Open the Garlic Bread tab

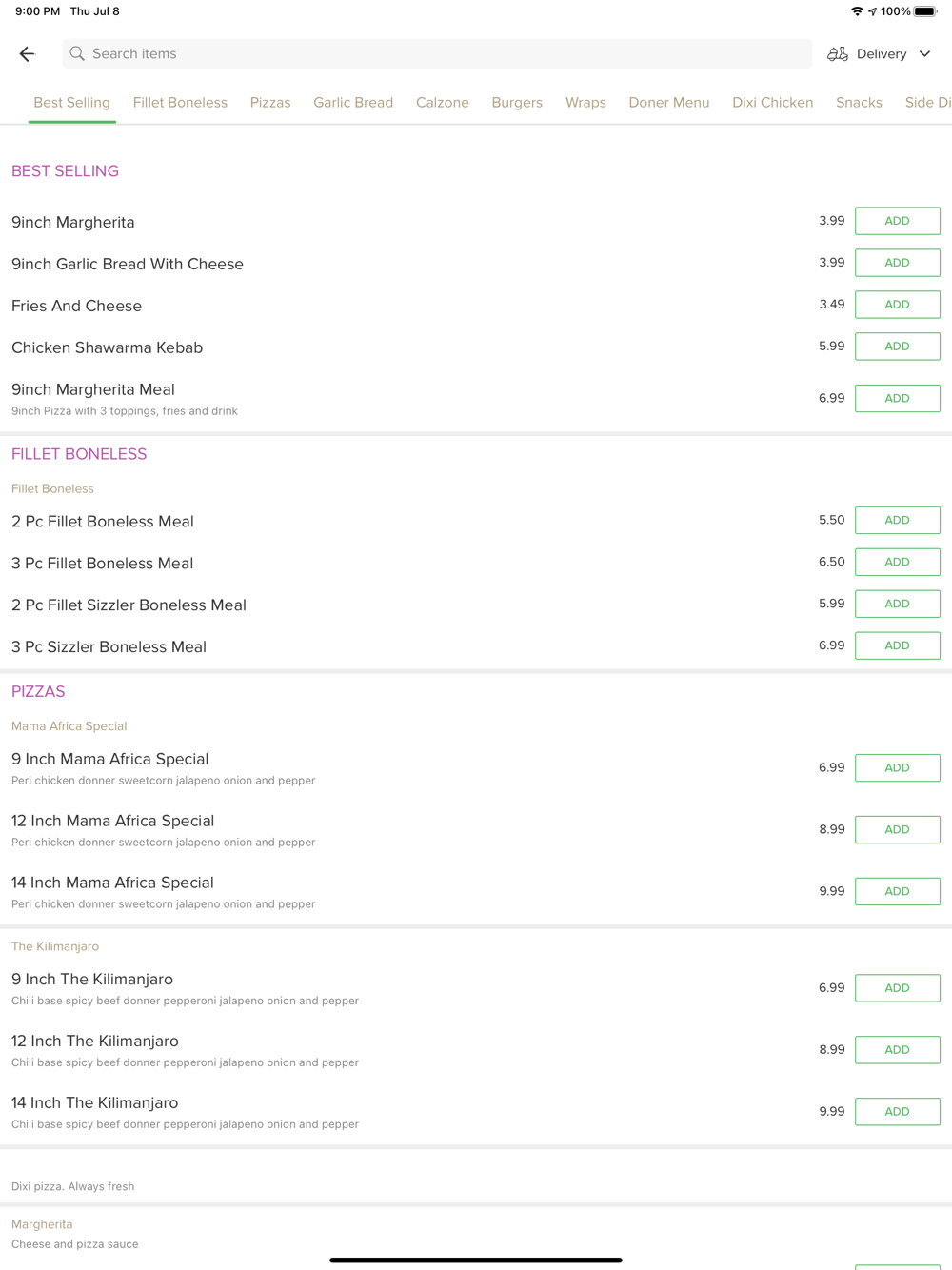(353, 103)
